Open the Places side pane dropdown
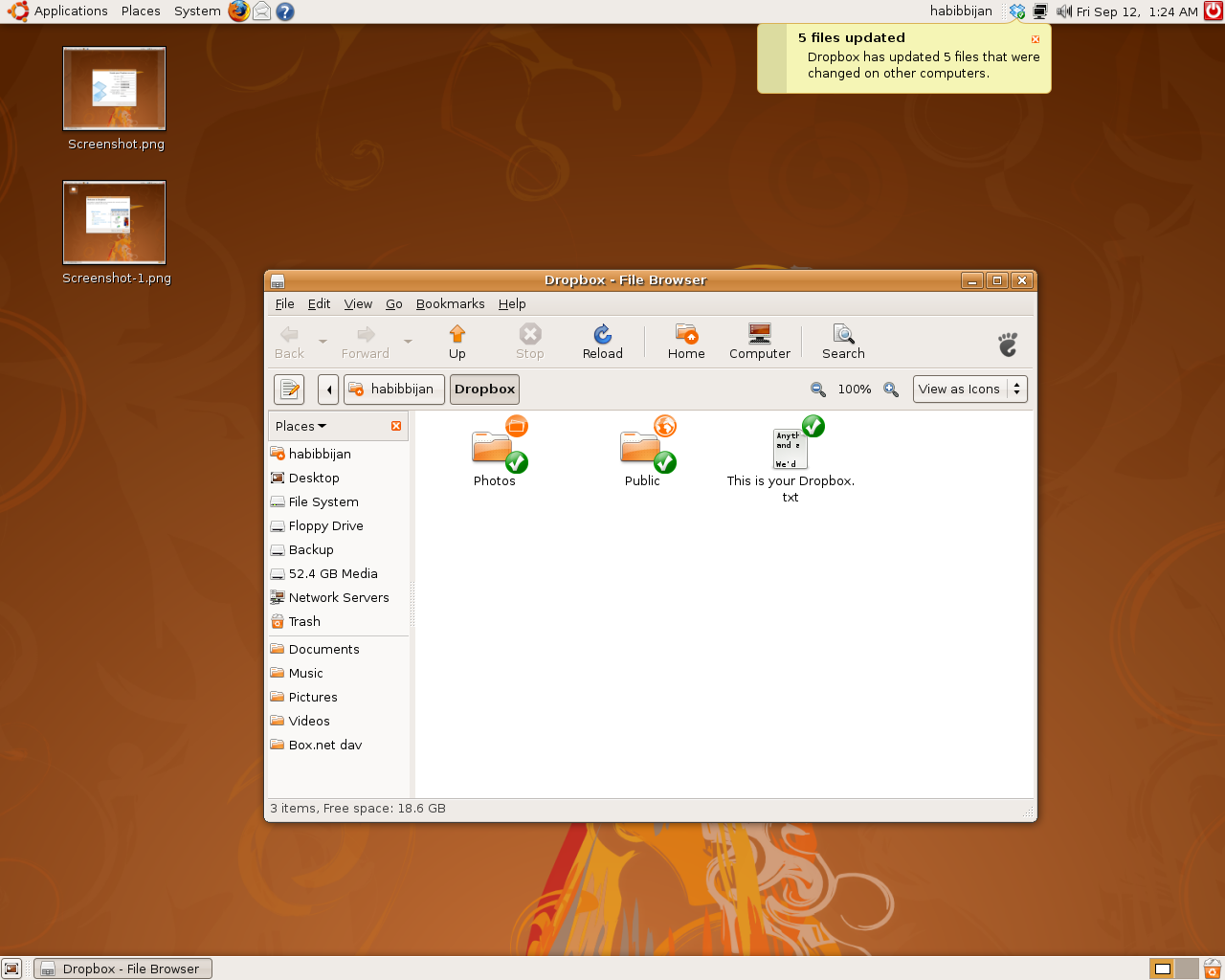 [301, 426]
